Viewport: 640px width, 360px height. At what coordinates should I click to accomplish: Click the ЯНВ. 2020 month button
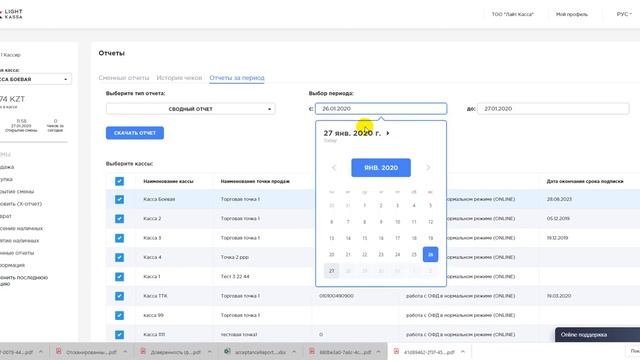381,168
